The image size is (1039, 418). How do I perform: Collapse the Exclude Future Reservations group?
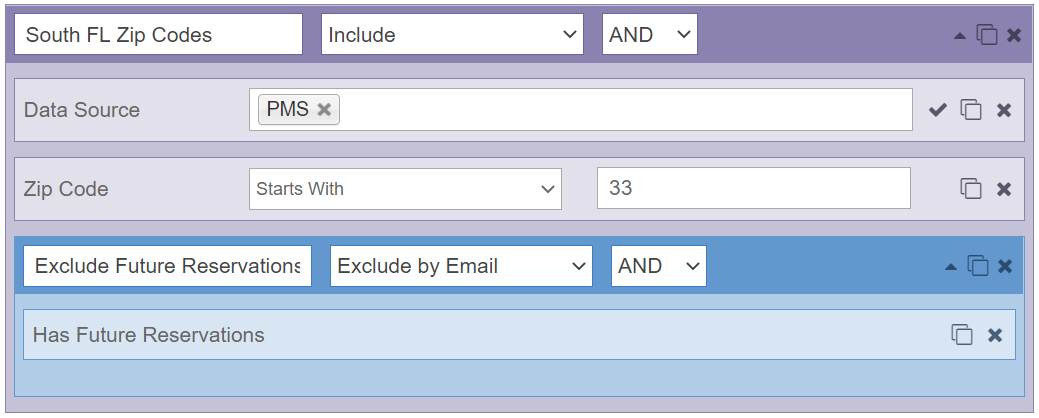pyautogui.click(x=950, y=267)
